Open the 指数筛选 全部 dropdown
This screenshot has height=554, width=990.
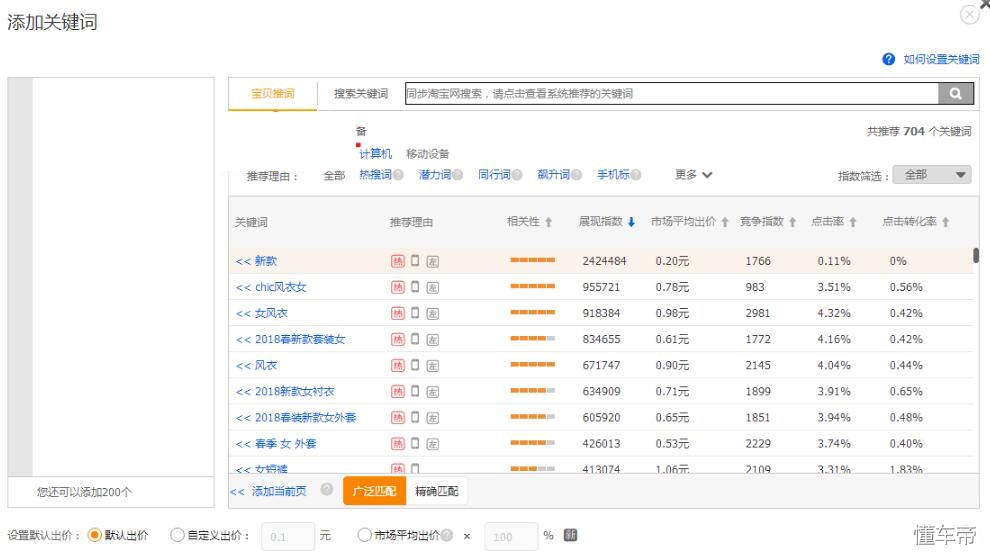pyautogui.click(x=932, y=175)
